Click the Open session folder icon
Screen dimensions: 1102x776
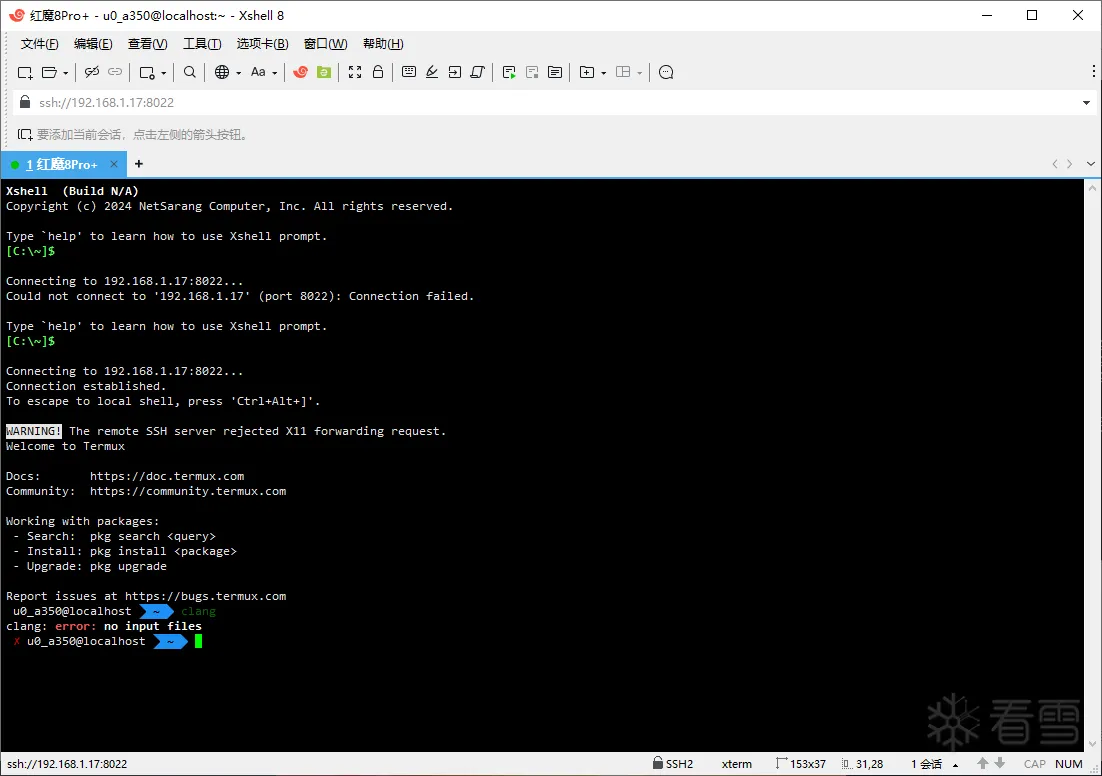pos(49,72)
